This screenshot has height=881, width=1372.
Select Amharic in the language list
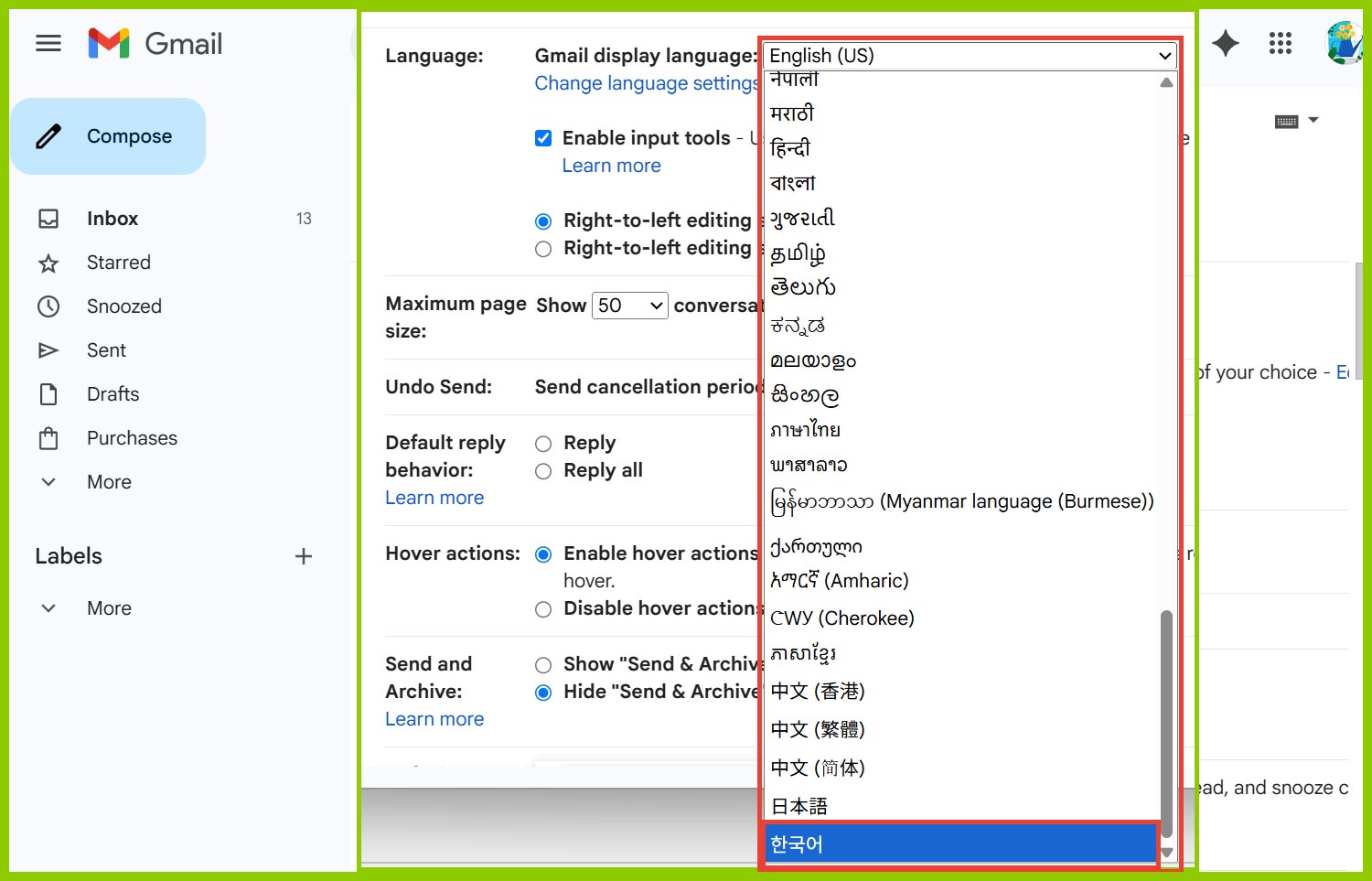960,581
